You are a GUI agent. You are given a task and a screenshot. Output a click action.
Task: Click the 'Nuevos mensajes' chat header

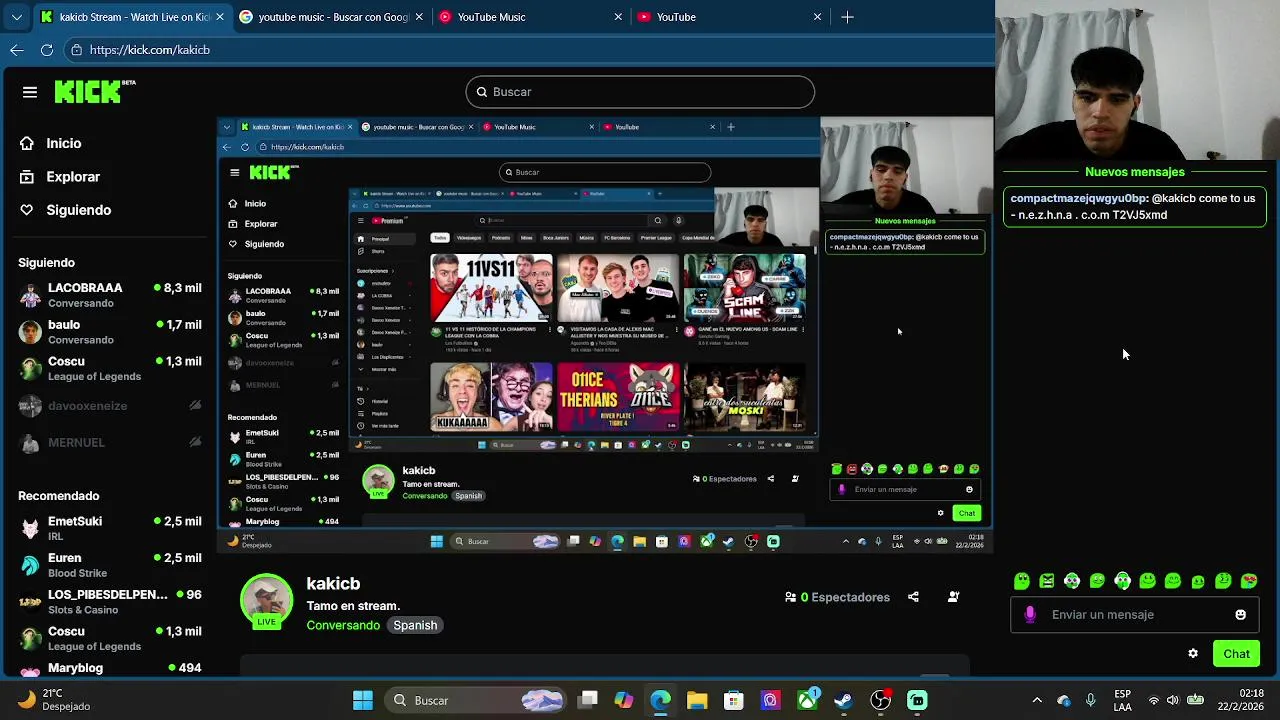click(1135, 172)
